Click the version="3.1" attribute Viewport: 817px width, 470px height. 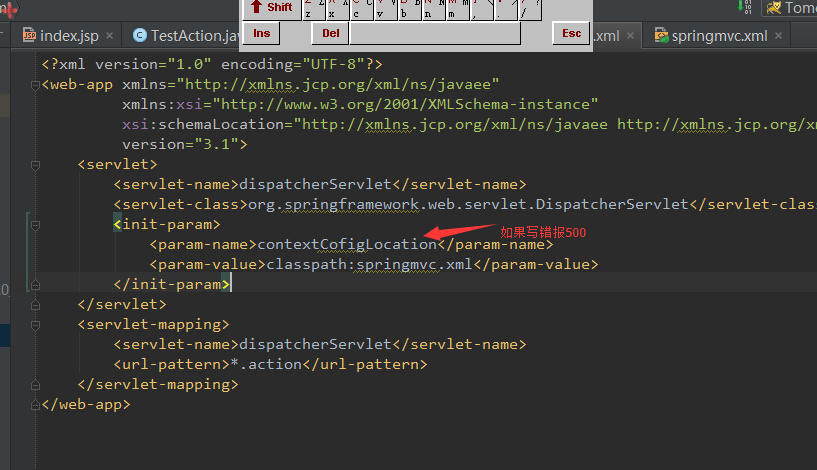[x=180, y=144]
